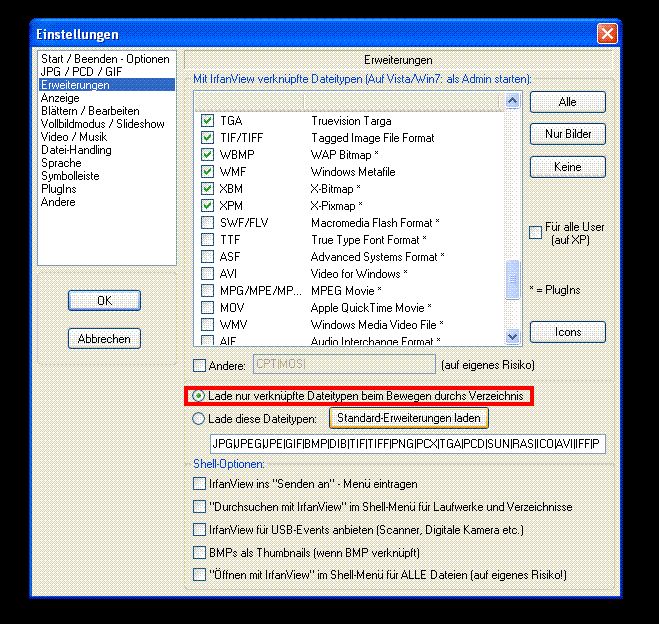Click the file type list scrollbar thumb

(x=512, y=280)
